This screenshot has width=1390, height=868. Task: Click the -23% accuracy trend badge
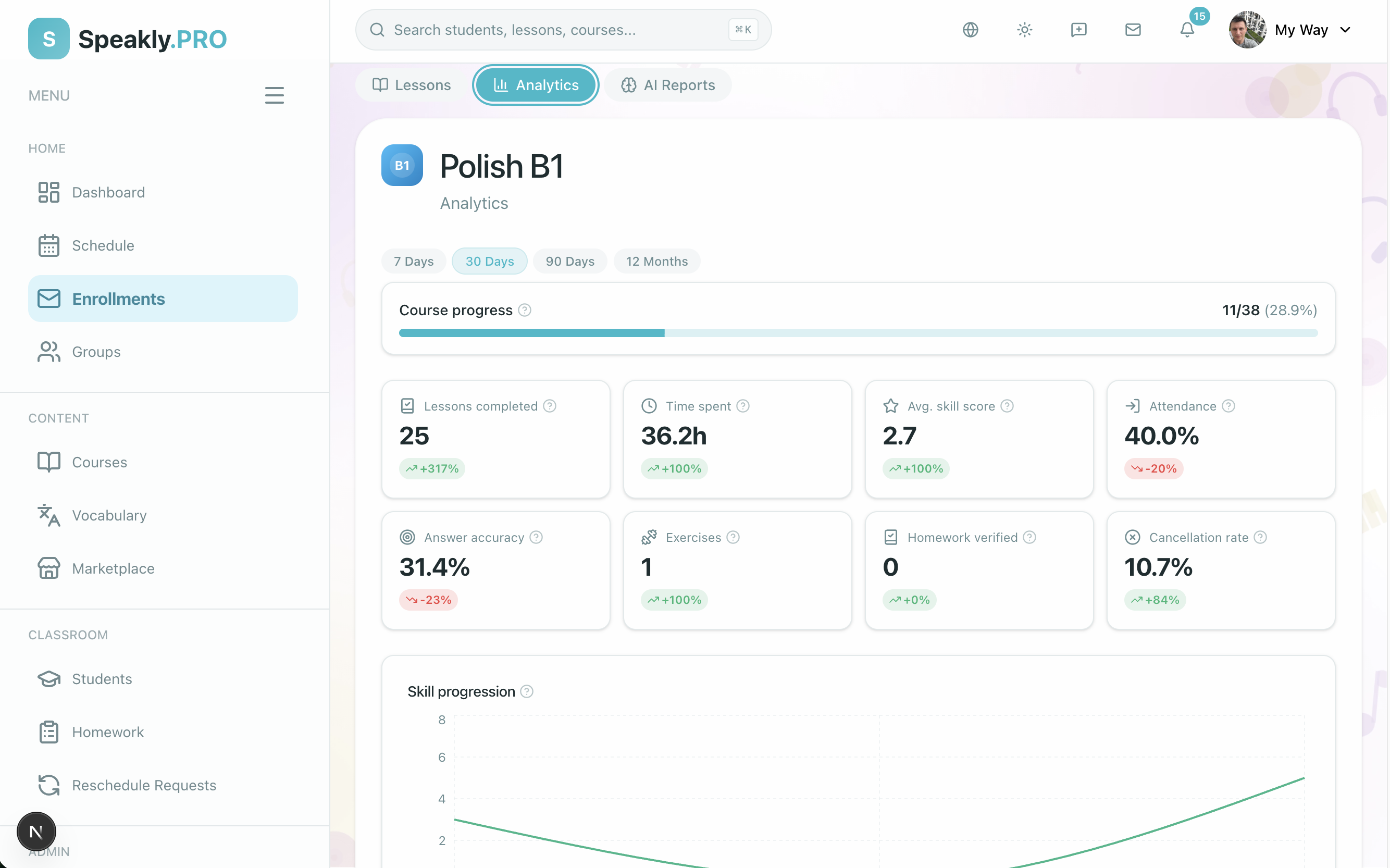(x=429, y=600)
